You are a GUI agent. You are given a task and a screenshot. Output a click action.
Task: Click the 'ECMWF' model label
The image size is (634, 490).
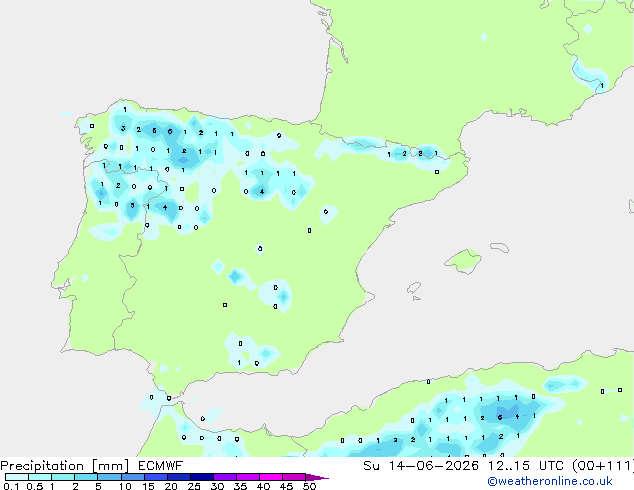click(x=161, y=466)
